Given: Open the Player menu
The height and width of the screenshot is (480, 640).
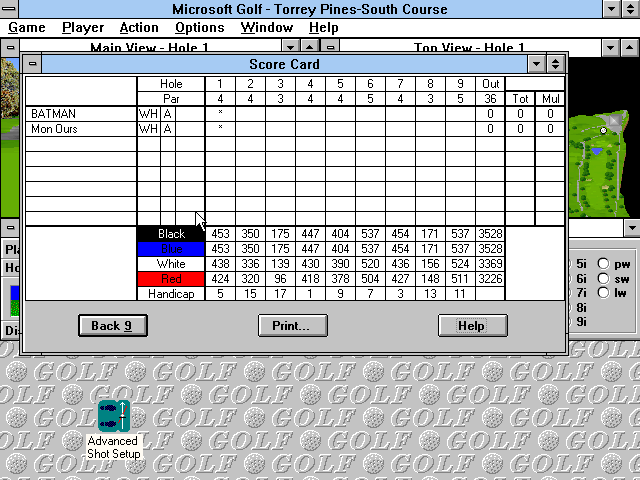Looking at the screenshot, I should point(83,27).
